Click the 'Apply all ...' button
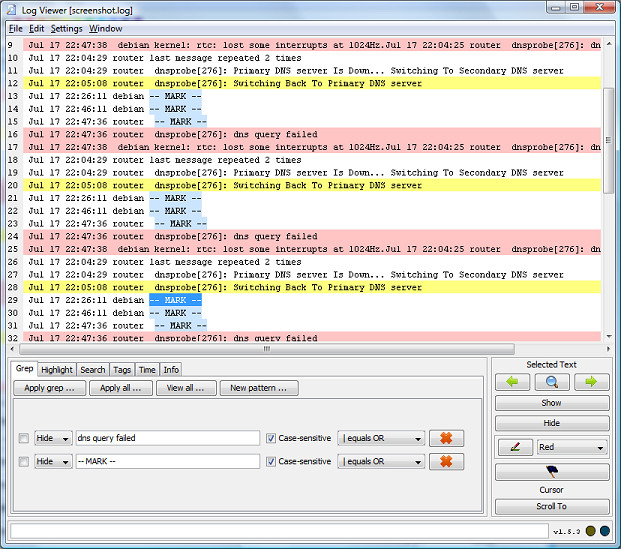 (121, 388)
